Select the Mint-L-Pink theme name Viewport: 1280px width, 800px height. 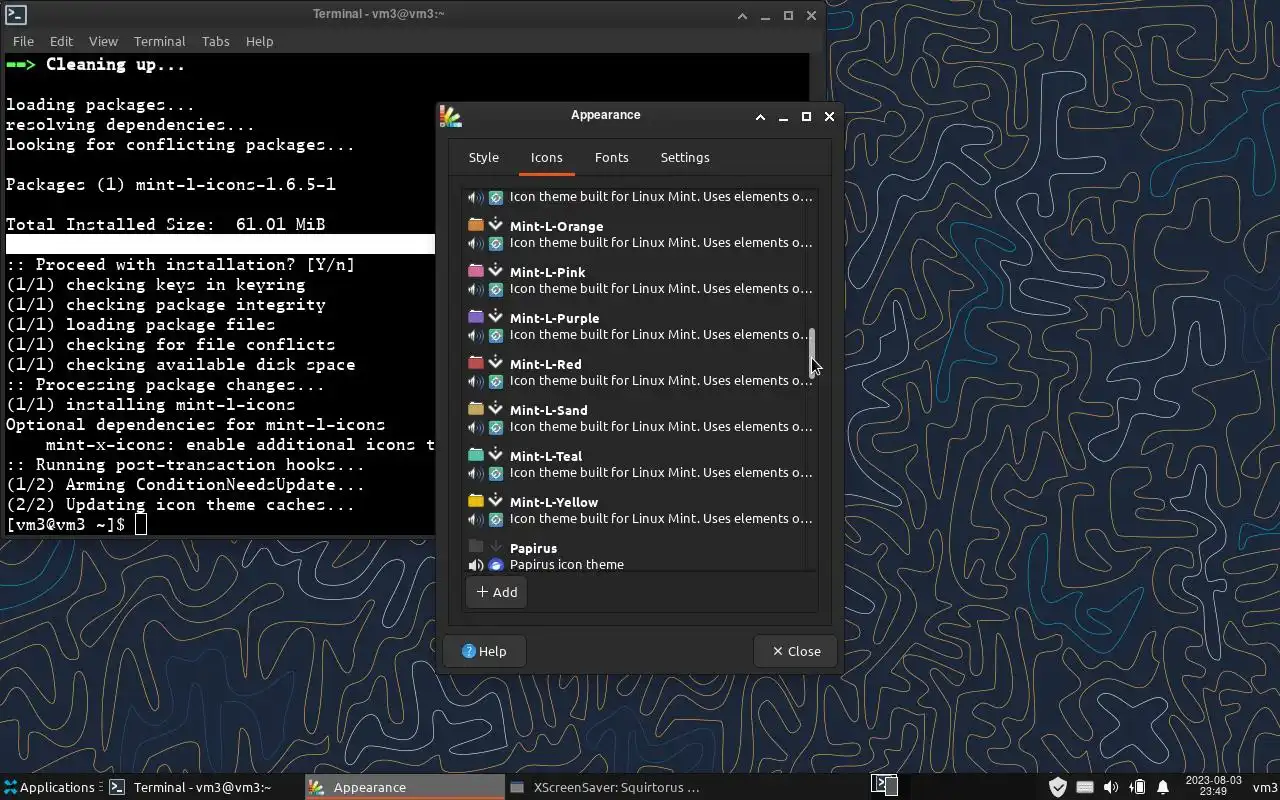tap(547, 272)
